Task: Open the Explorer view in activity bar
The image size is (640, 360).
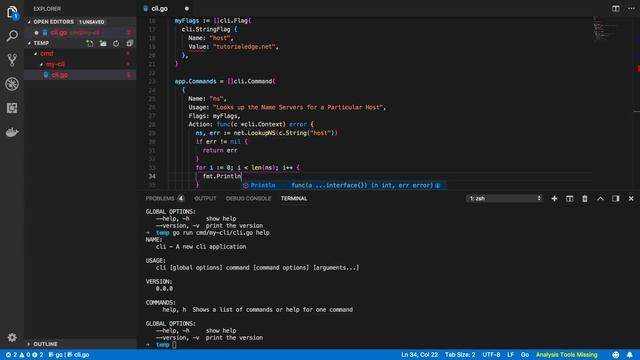Action: pyautogui.click(x=12, y=12)
